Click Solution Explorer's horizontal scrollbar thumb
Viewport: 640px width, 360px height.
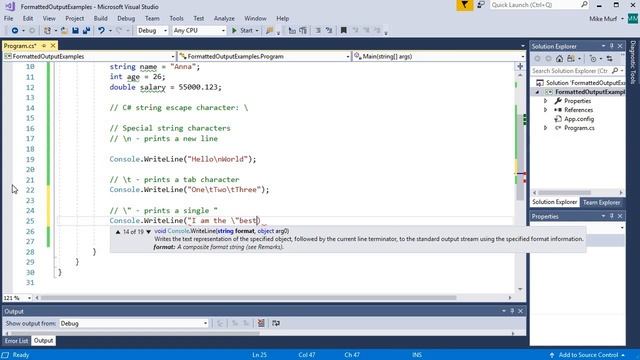pyautogui.click(x=564, y=192)
